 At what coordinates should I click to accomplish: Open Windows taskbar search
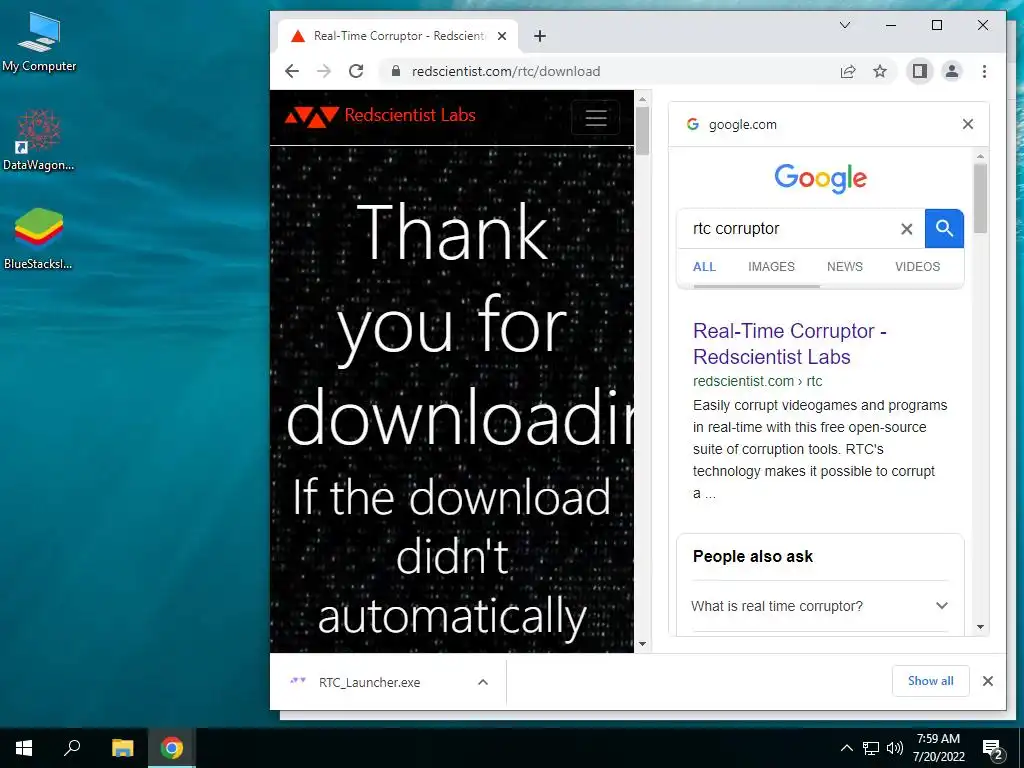[72, 748]
